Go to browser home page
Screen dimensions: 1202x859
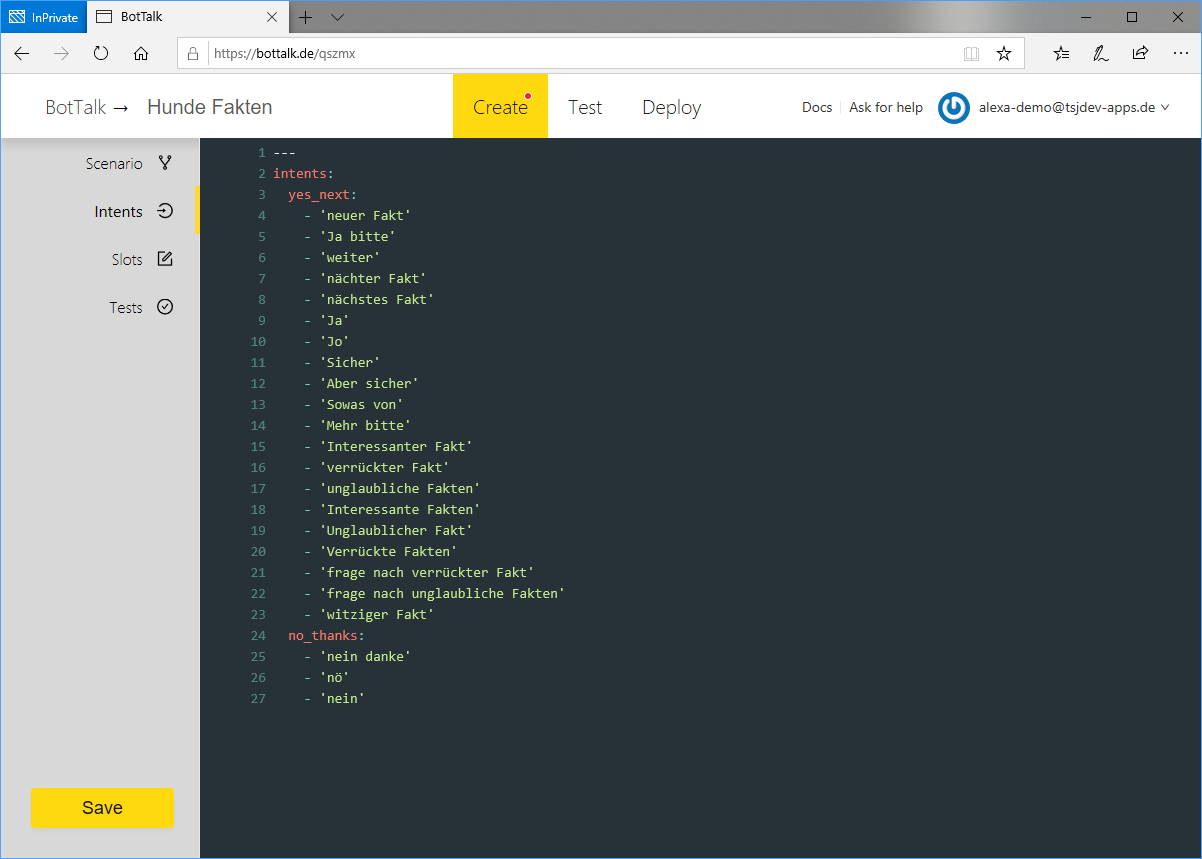tap(141, 54)
